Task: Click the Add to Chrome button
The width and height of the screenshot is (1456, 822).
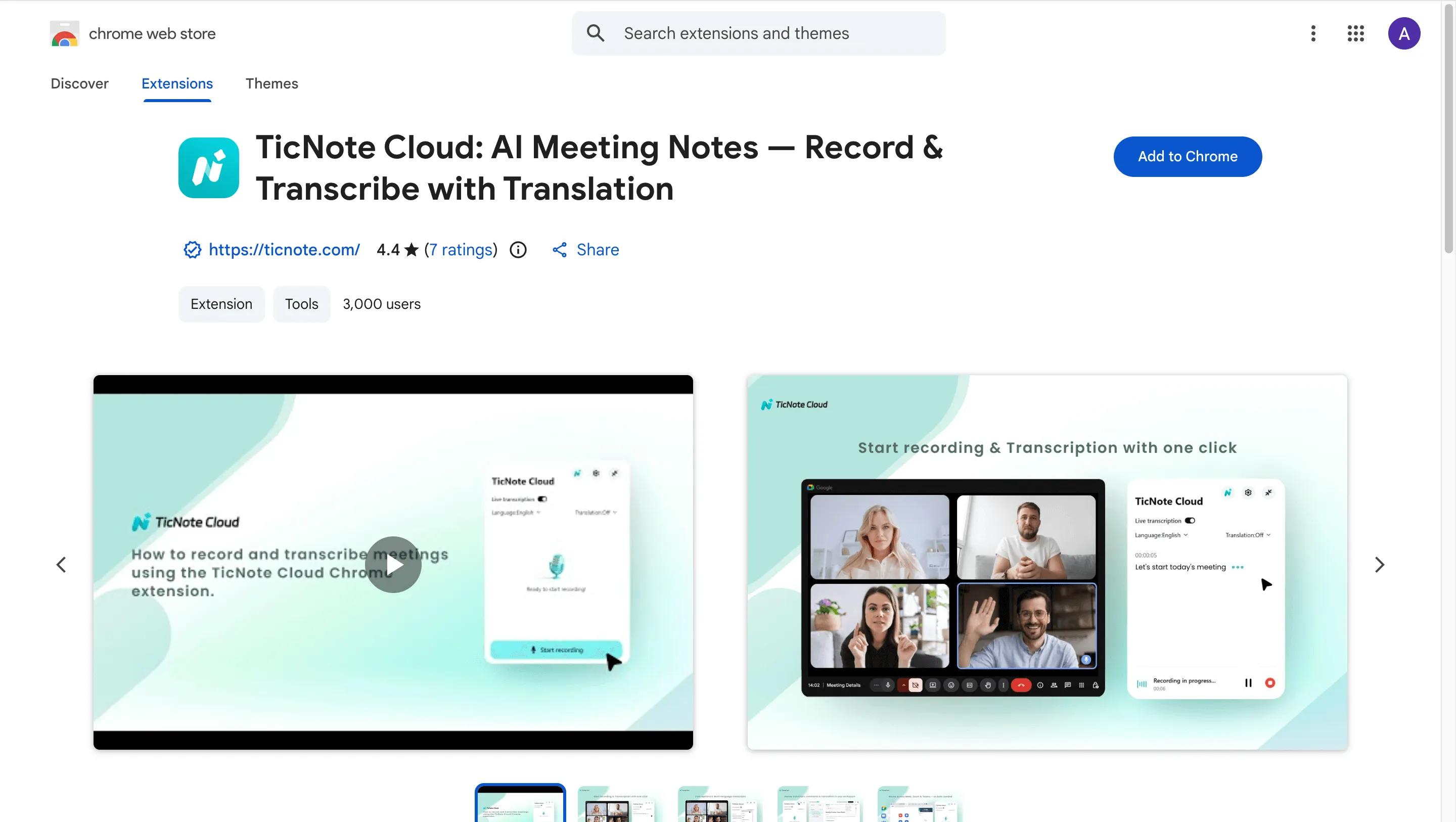Action: tap(1188, 157)
